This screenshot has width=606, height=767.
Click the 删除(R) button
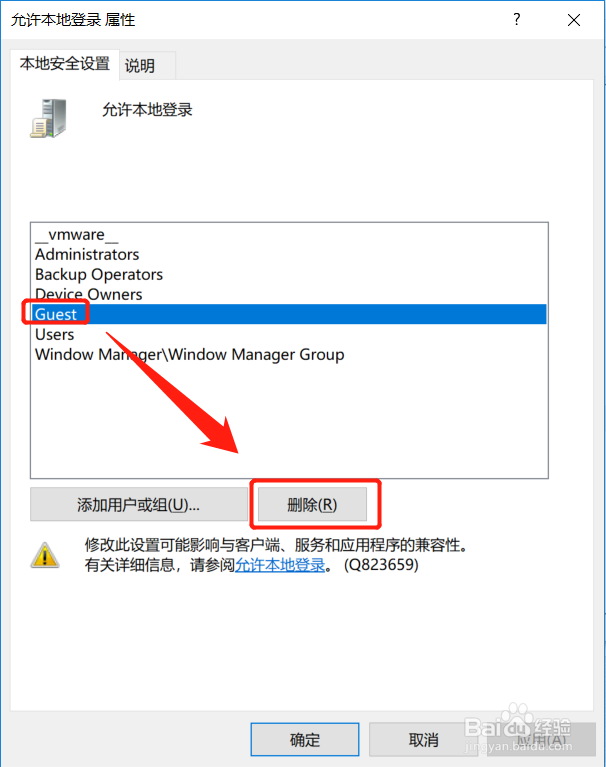pos(312,504)
